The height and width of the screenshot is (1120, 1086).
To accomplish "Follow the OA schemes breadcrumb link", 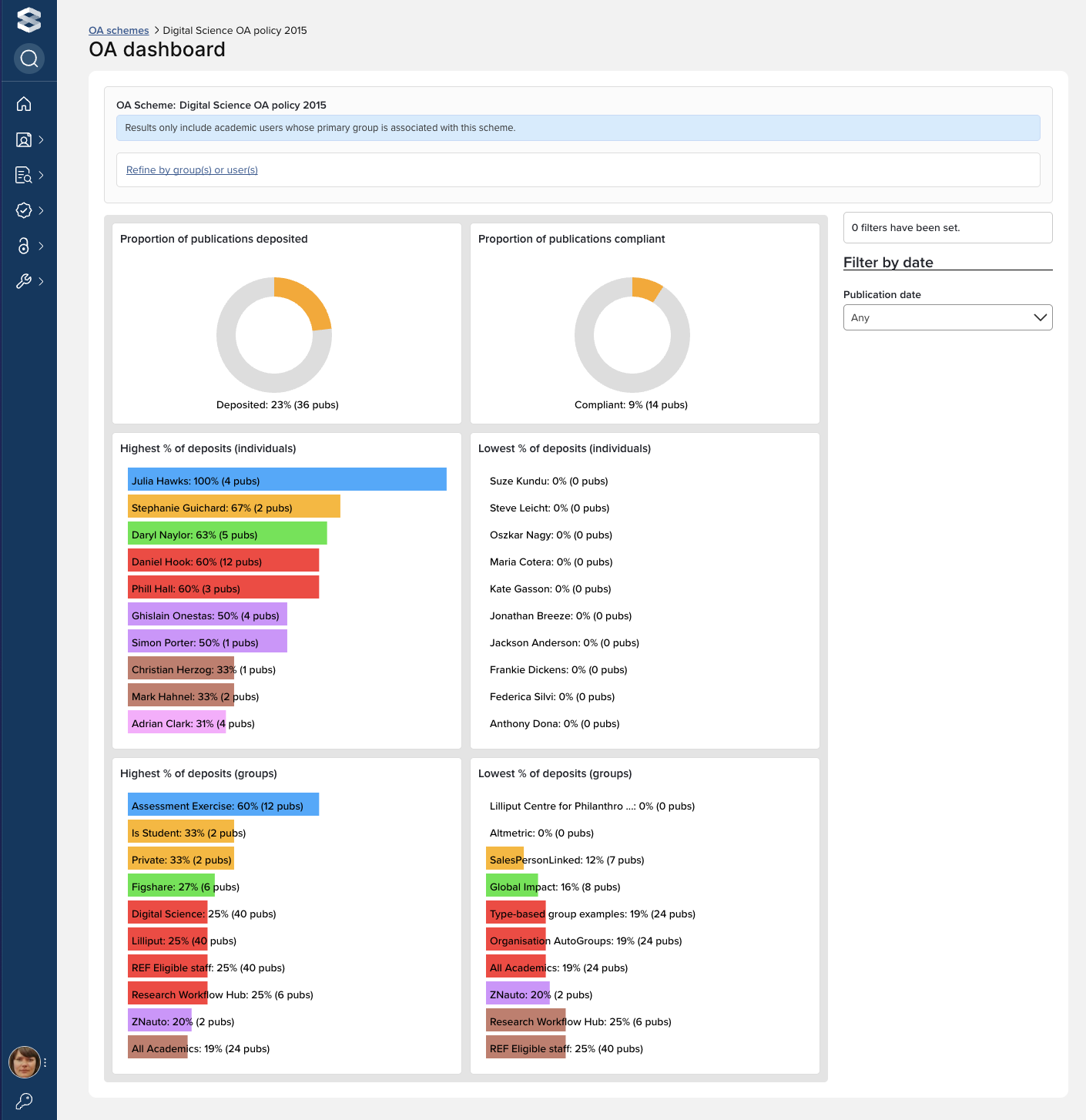I will (119, 31).
